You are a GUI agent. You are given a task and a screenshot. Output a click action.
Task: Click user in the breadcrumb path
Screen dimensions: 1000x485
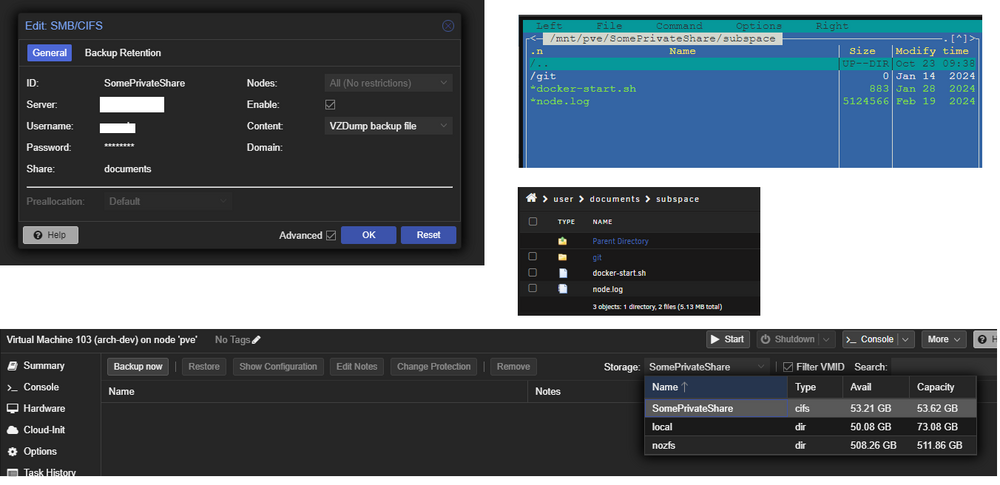coord(563,199)
